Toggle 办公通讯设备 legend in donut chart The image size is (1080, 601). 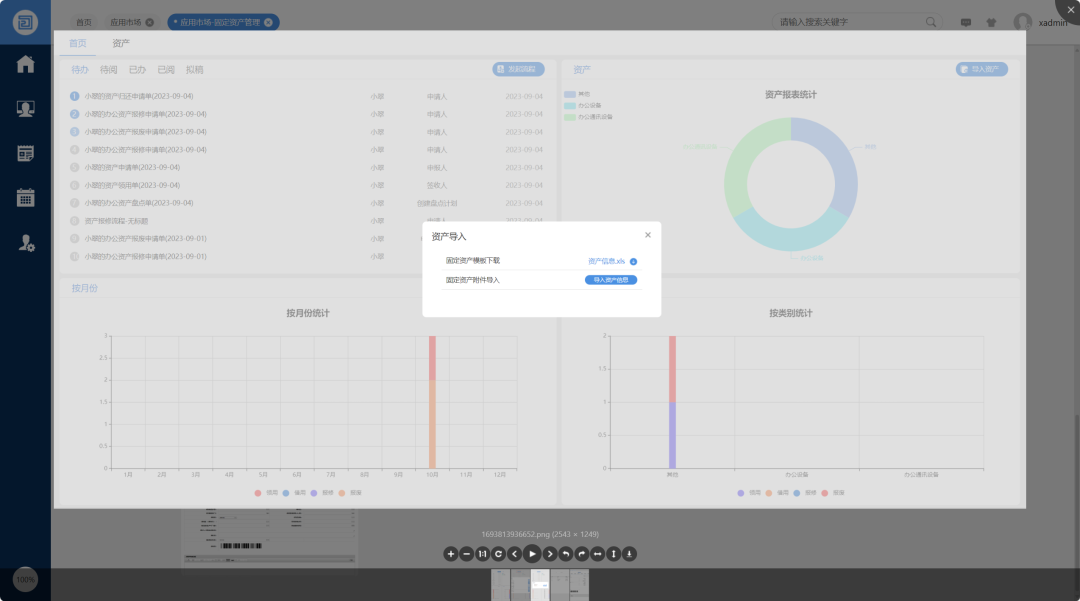(x=588, y=117)
